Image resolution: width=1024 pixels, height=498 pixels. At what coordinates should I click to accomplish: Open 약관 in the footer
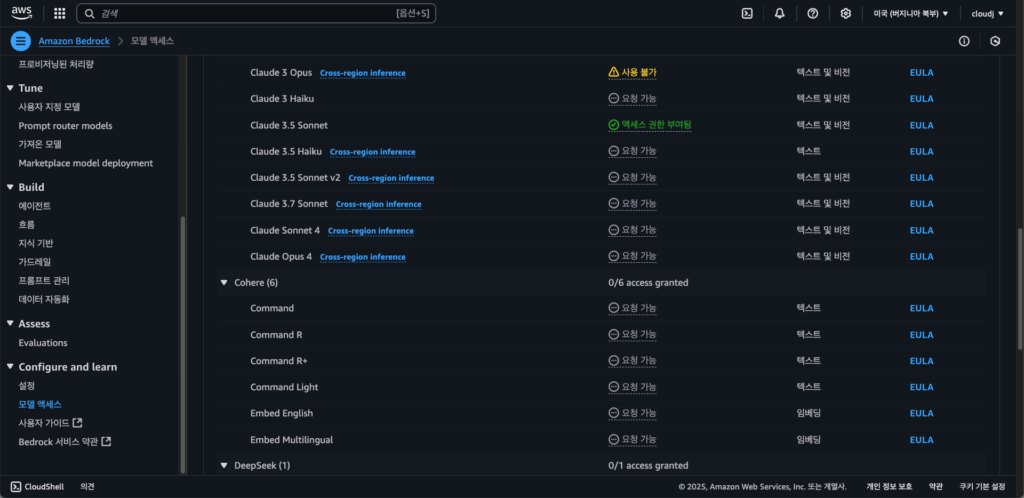tap(936, 486)
